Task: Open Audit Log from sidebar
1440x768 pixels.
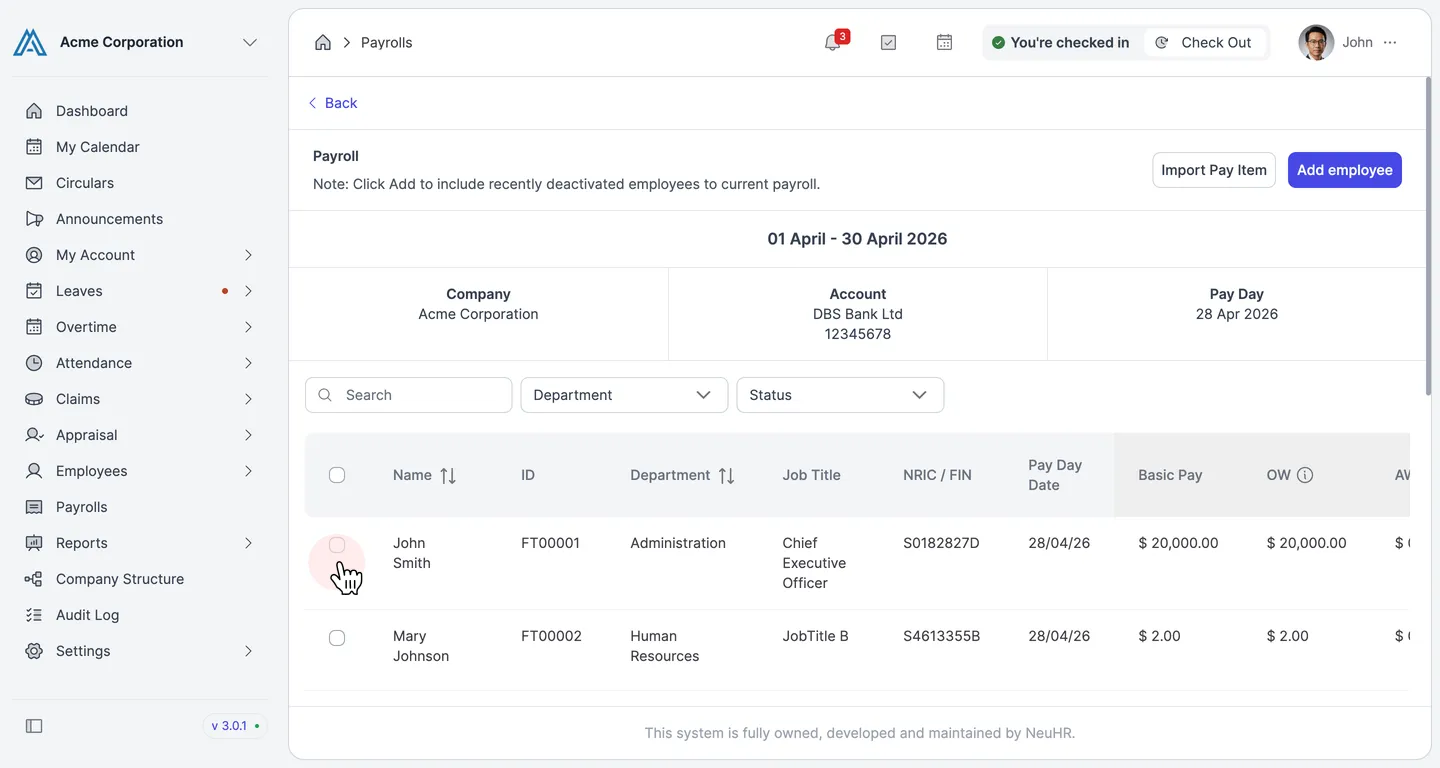Action: (x=88, y=615)
